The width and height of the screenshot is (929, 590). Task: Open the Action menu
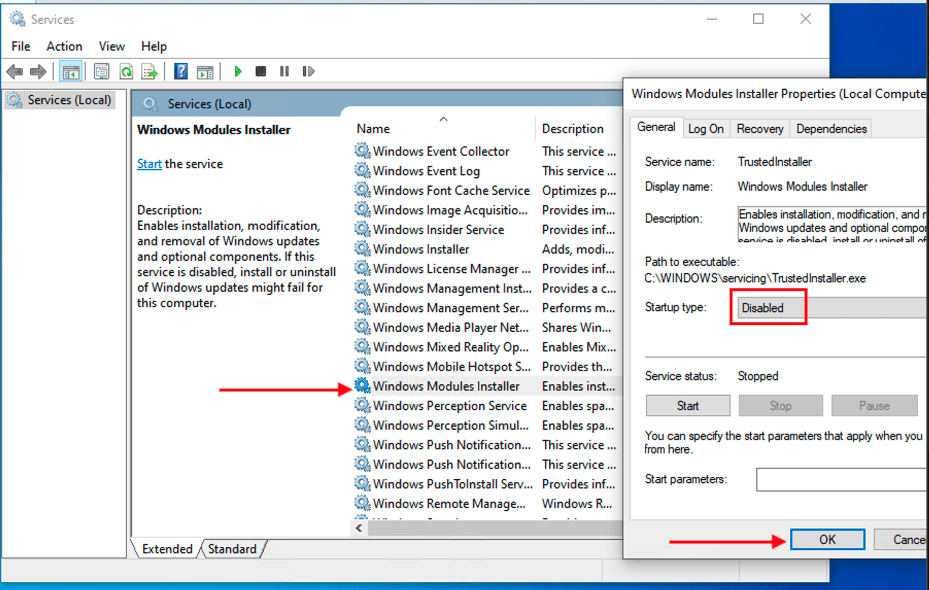click(x=64, y=46)
